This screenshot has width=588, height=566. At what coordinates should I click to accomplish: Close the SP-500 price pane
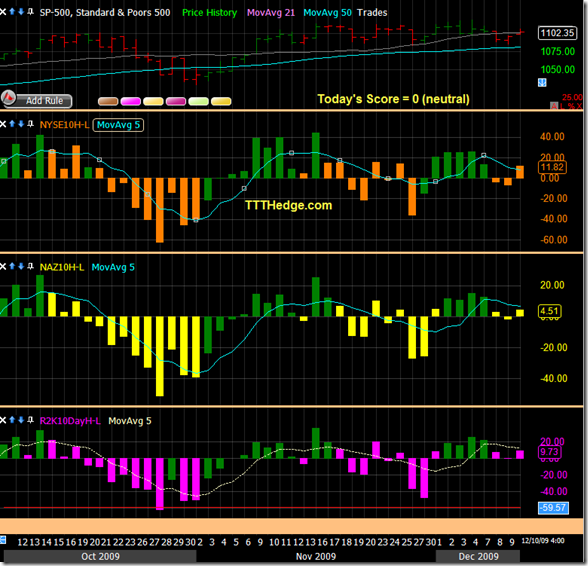(x=3, y=12)
